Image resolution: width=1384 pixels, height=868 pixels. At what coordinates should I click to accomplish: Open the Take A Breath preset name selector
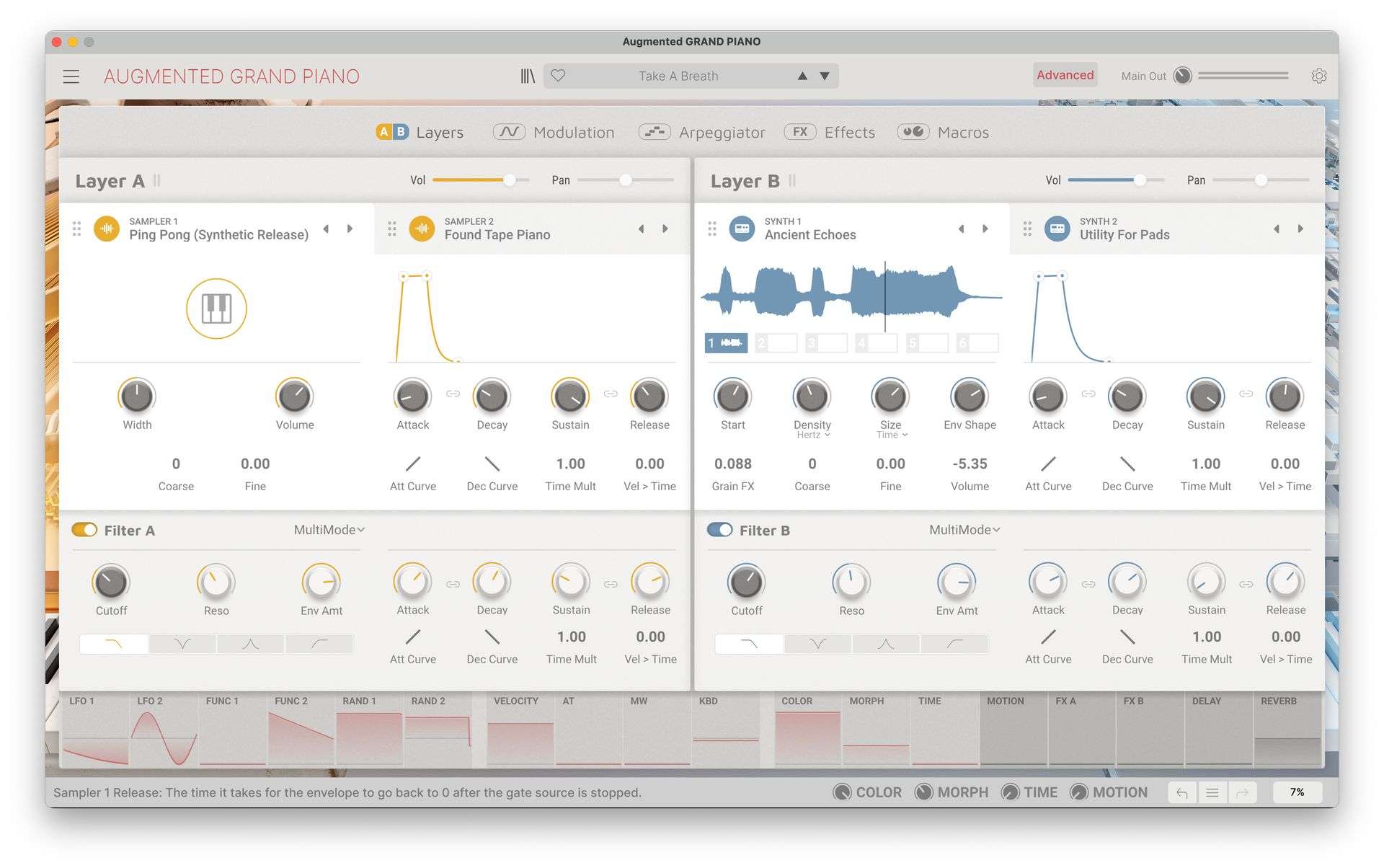pyautogui.click(x=678, y=76)
